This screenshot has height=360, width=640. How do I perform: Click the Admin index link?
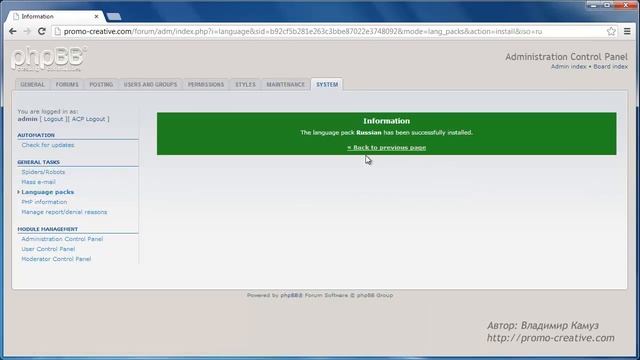(x=569, y=67)
